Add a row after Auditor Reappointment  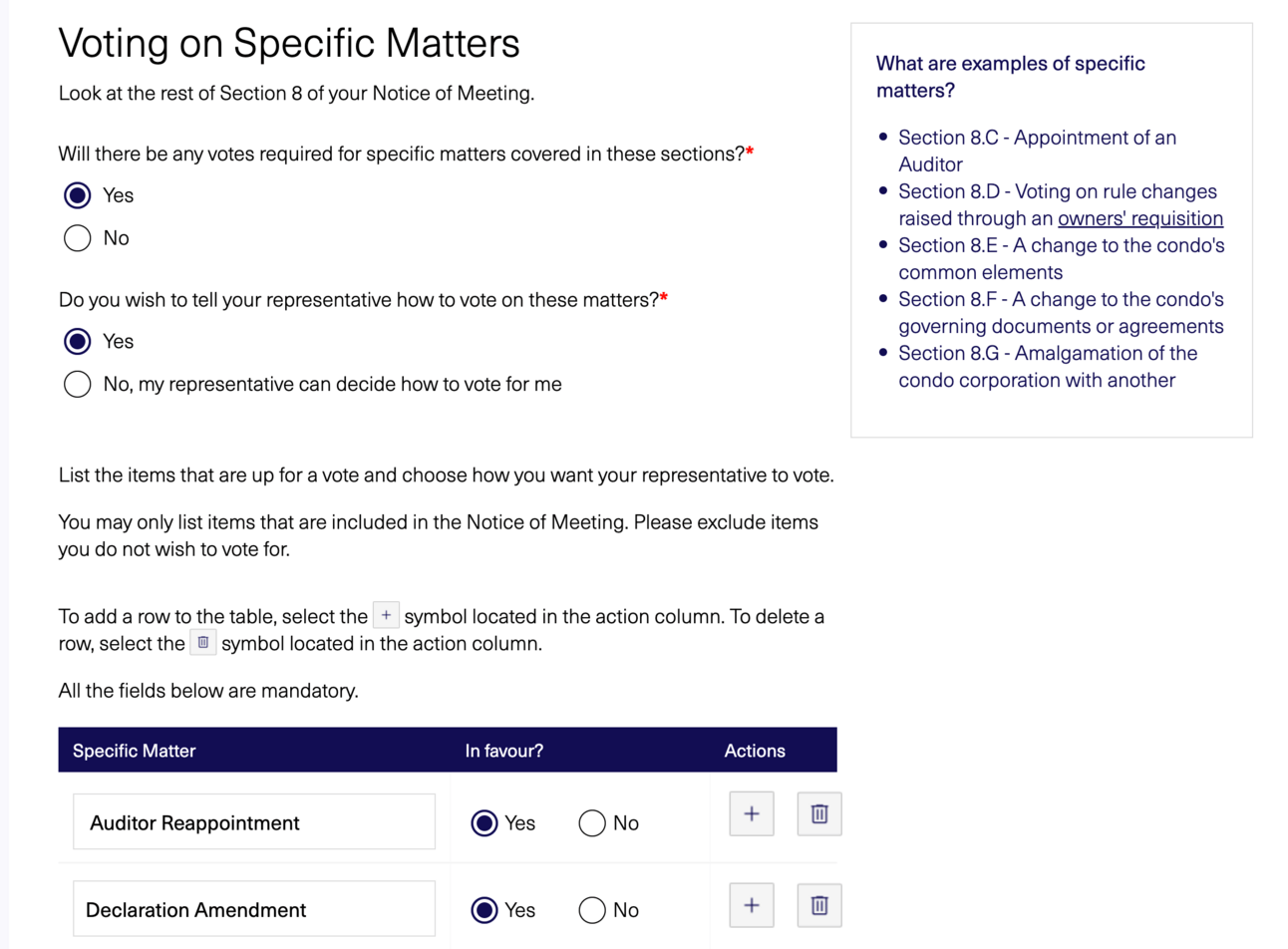coord(751,814)
